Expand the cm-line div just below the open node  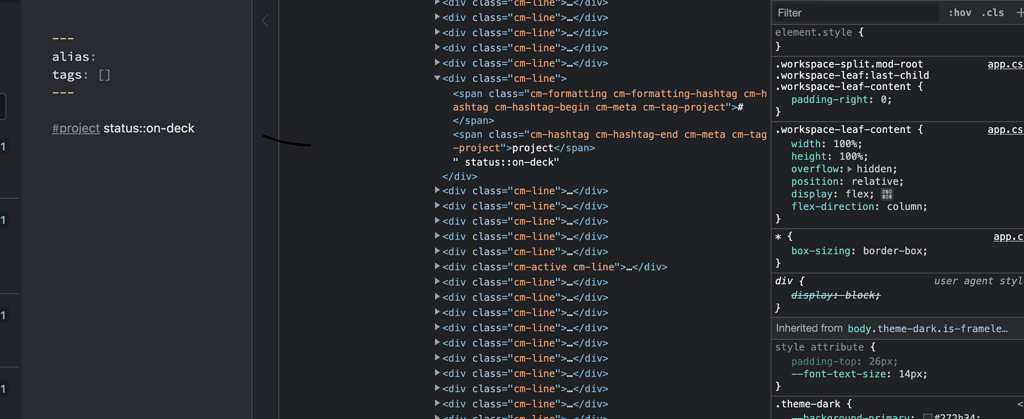click(x=438, y=191)
